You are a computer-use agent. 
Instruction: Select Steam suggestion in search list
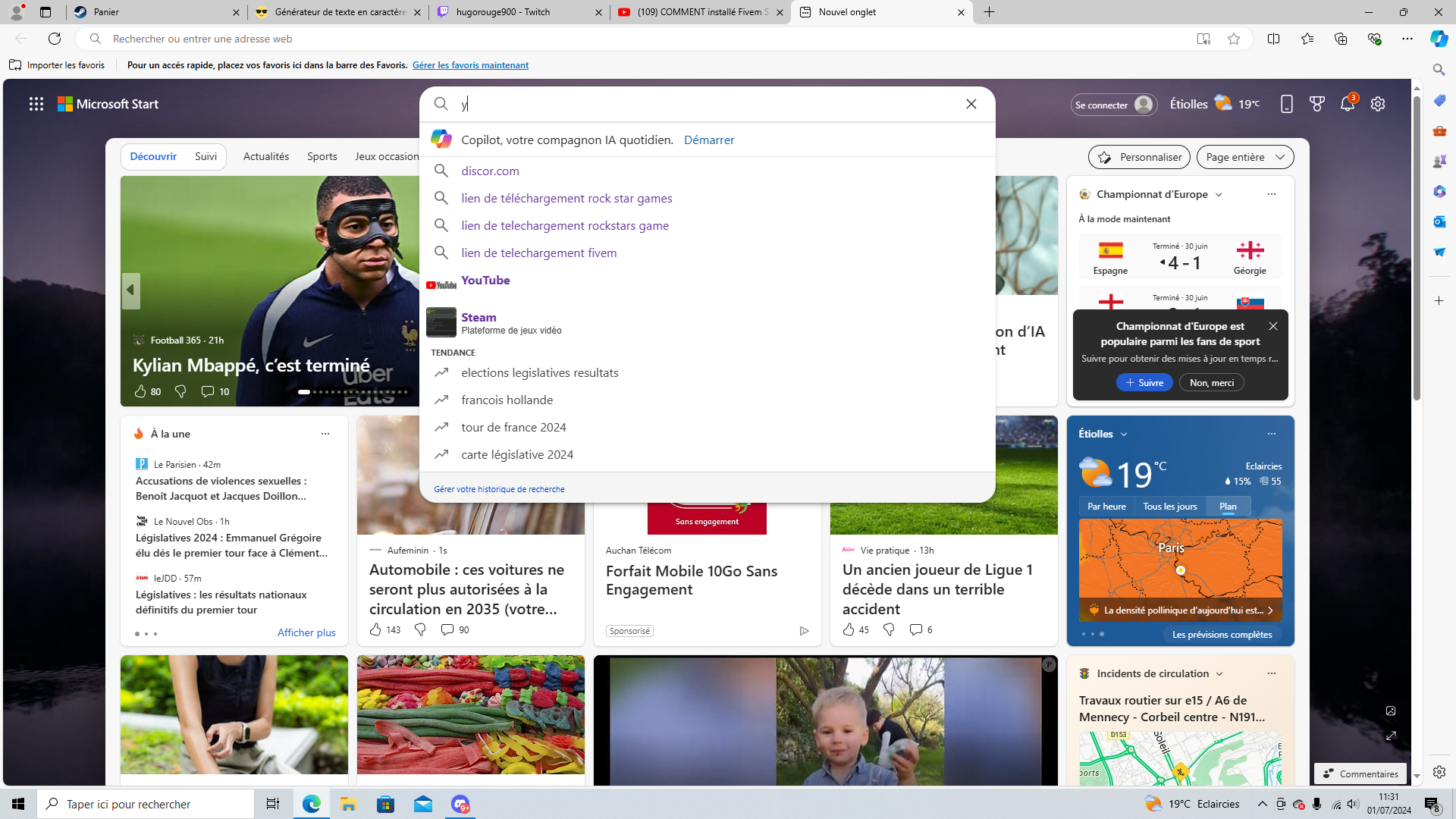707,322
